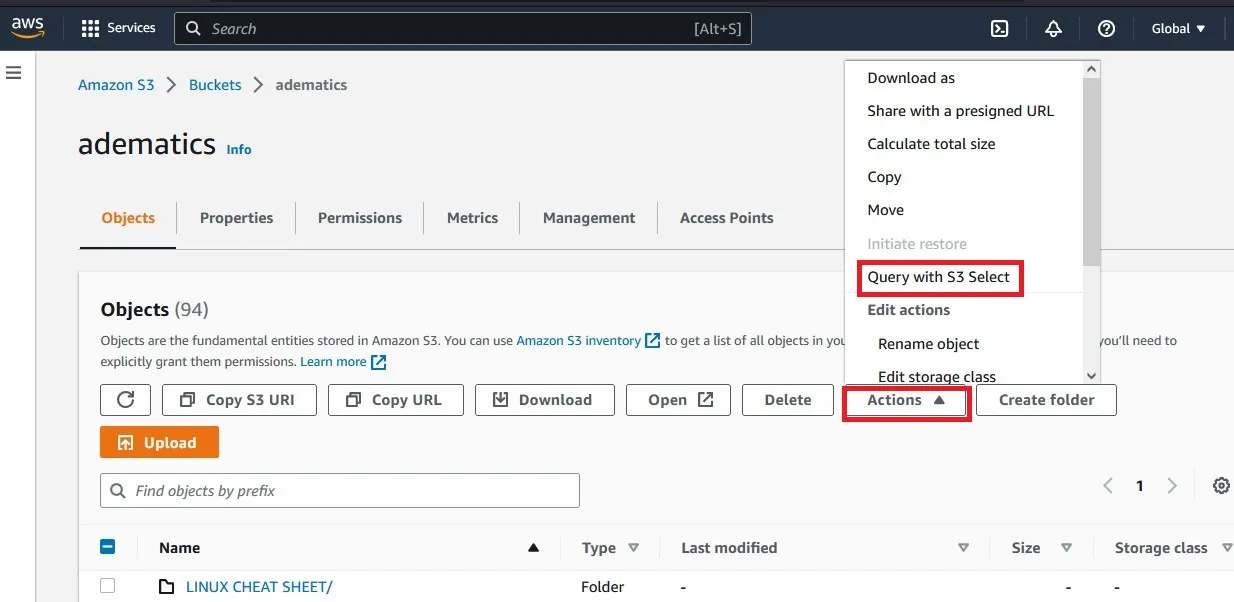The image size is (1234, 602).
Task: Open table preferences gear
Action: 1221,486
